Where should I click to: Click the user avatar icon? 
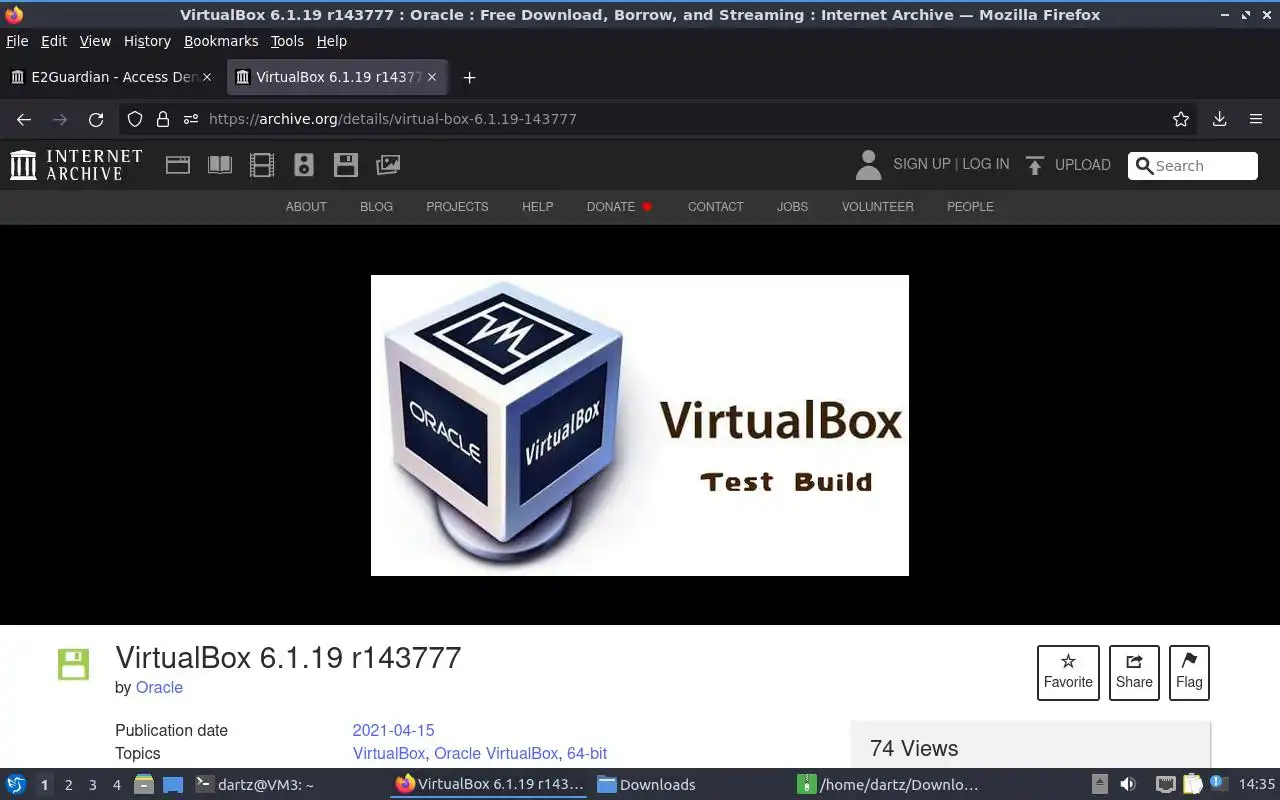click(868, 165)
